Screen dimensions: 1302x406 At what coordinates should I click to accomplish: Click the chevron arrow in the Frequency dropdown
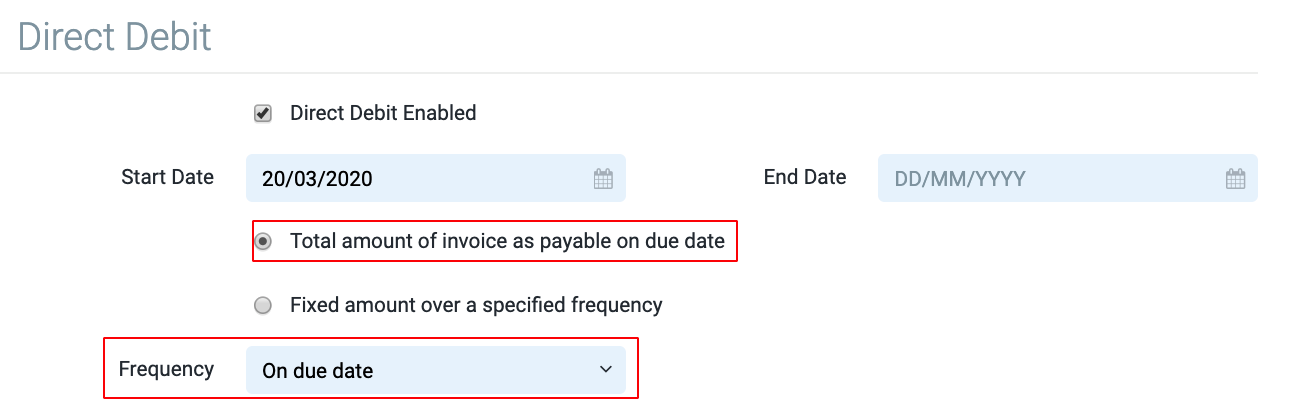(x=605, y=370)
